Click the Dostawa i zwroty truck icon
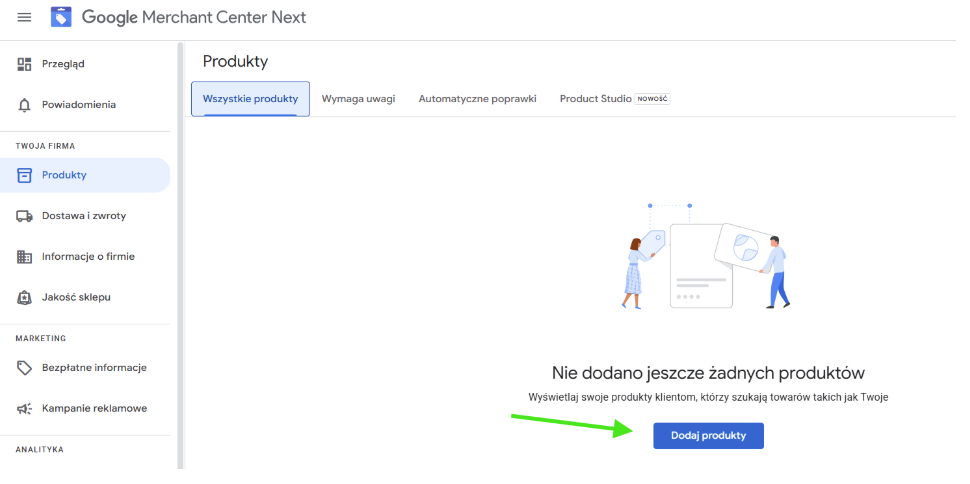Viewport: 970px width, 484px height. pyautogui.click(x=24, y=216)
